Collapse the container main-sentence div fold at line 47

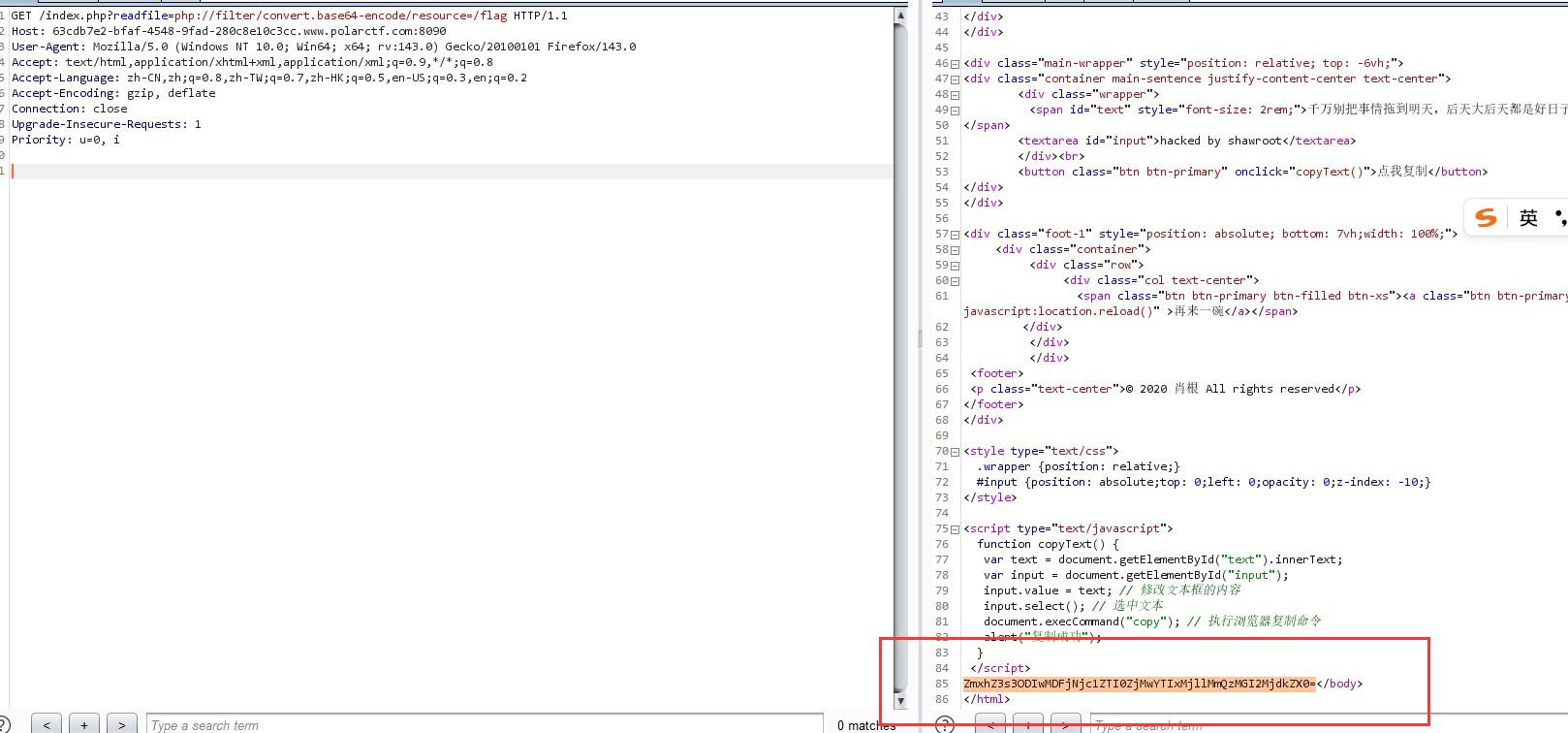click(956, 80)
